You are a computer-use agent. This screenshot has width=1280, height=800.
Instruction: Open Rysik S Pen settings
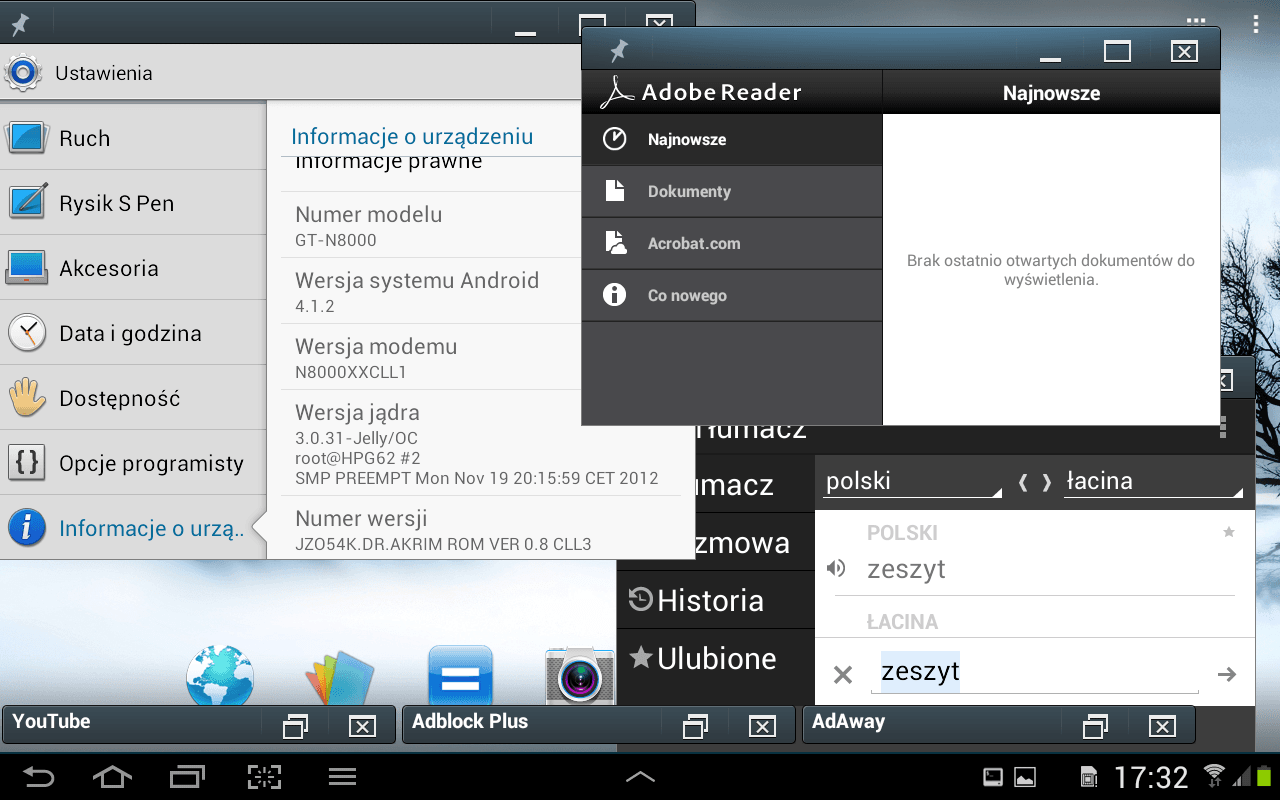point(133,203)
